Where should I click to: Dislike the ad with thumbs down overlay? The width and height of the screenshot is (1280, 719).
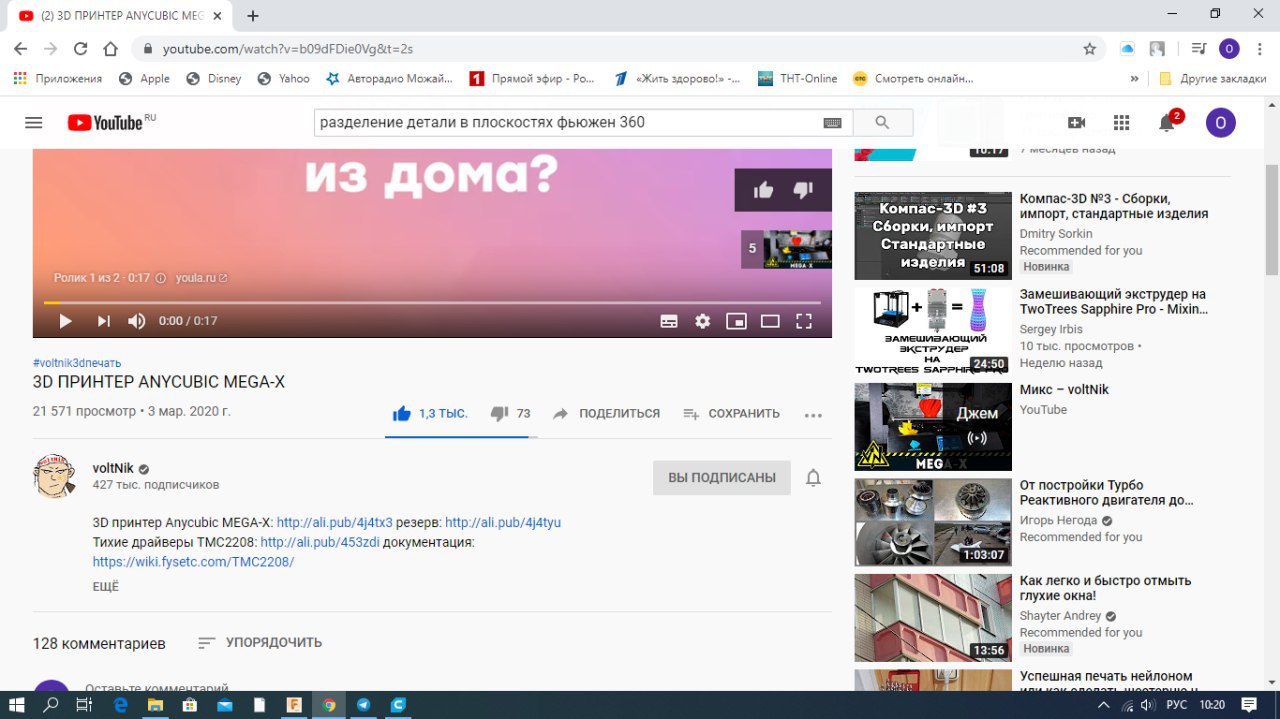[x=803, y=190]
